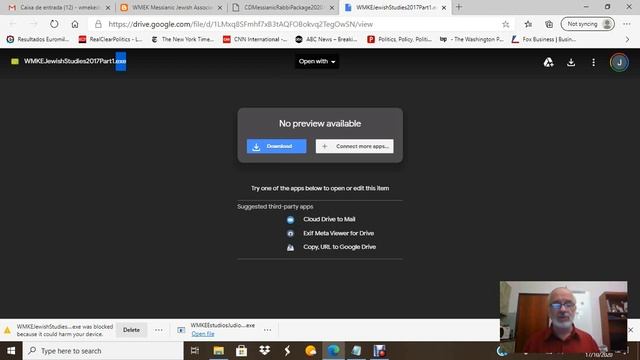Click Connect more apps button
640x360 pixels.
(x=354, y=146)
